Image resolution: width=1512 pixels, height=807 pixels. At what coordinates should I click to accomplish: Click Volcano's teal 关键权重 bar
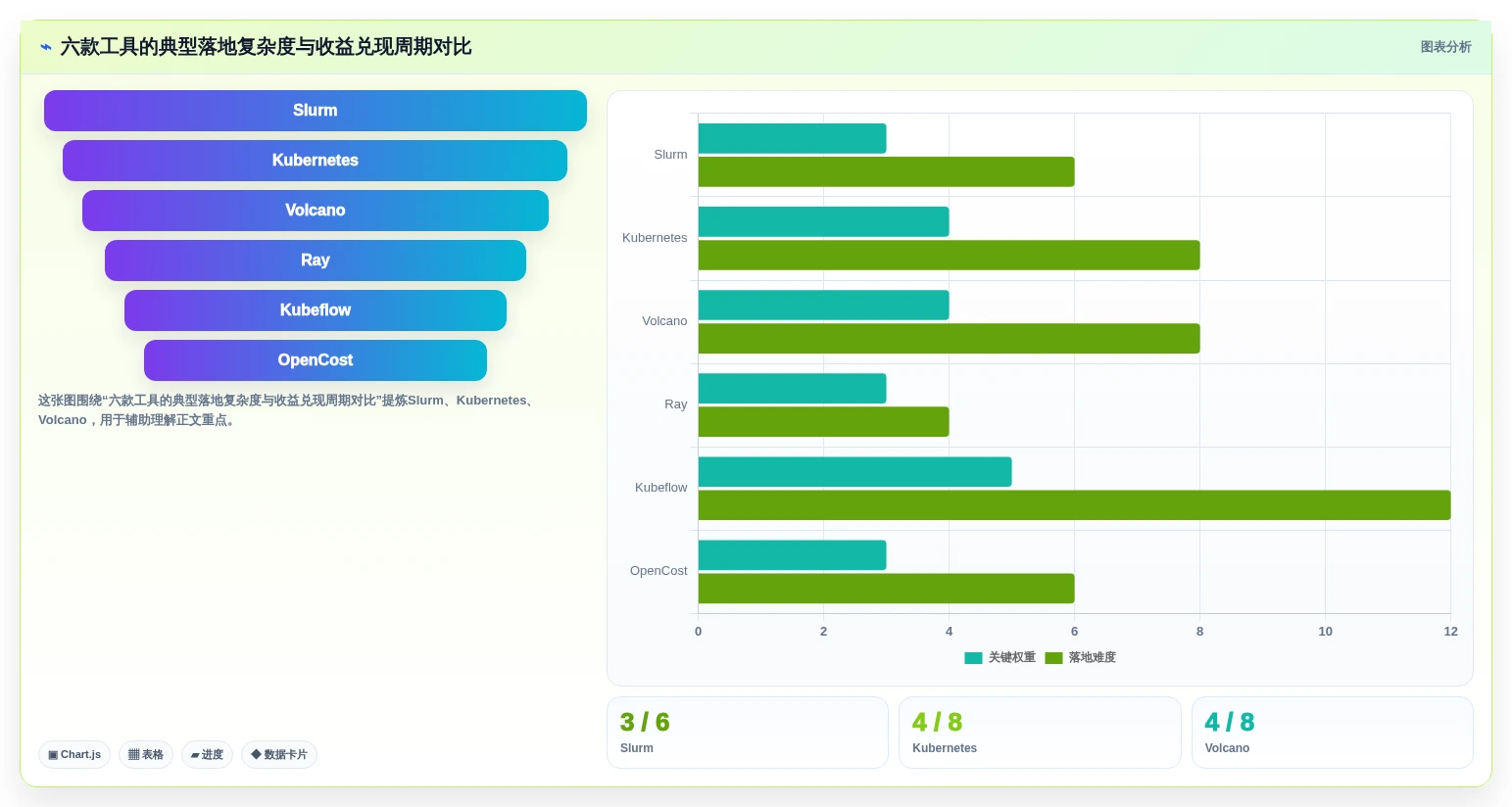[823, 305]
